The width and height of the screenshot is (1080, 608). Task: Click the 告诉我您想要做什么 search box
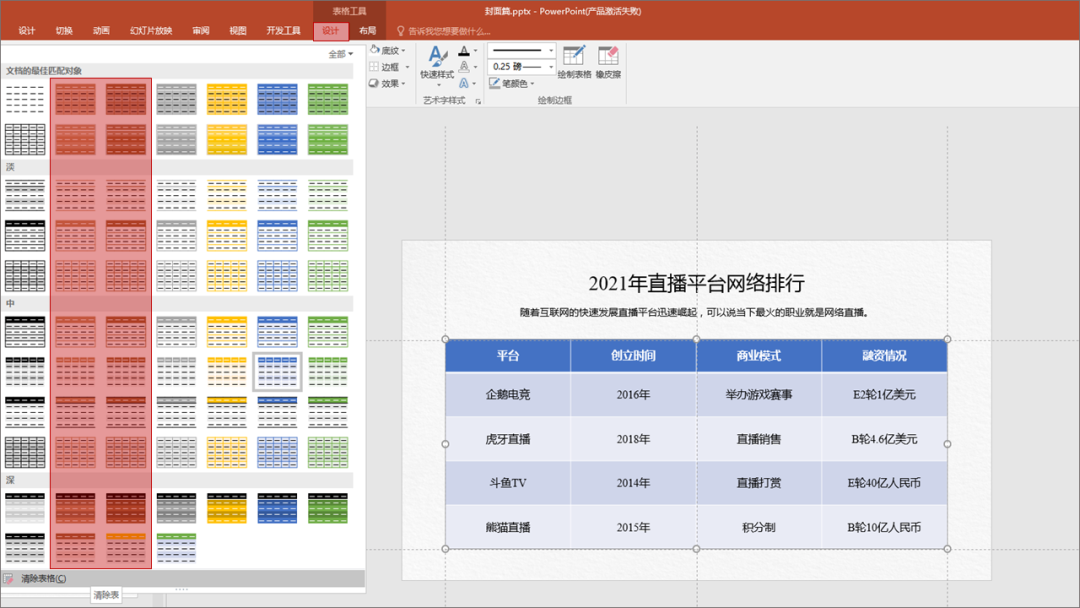pos(449,31)
